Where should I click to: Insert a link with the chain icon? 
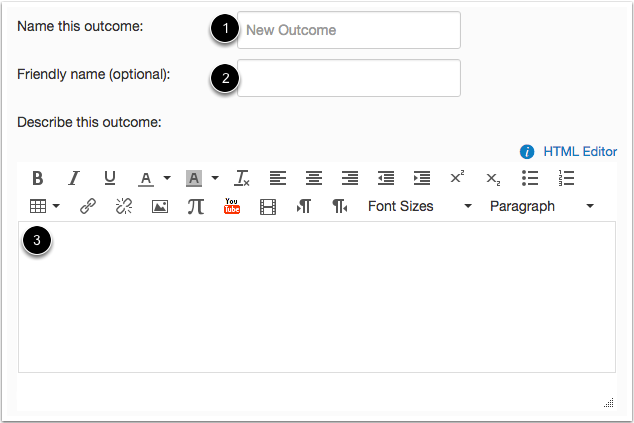click(88, 206)
